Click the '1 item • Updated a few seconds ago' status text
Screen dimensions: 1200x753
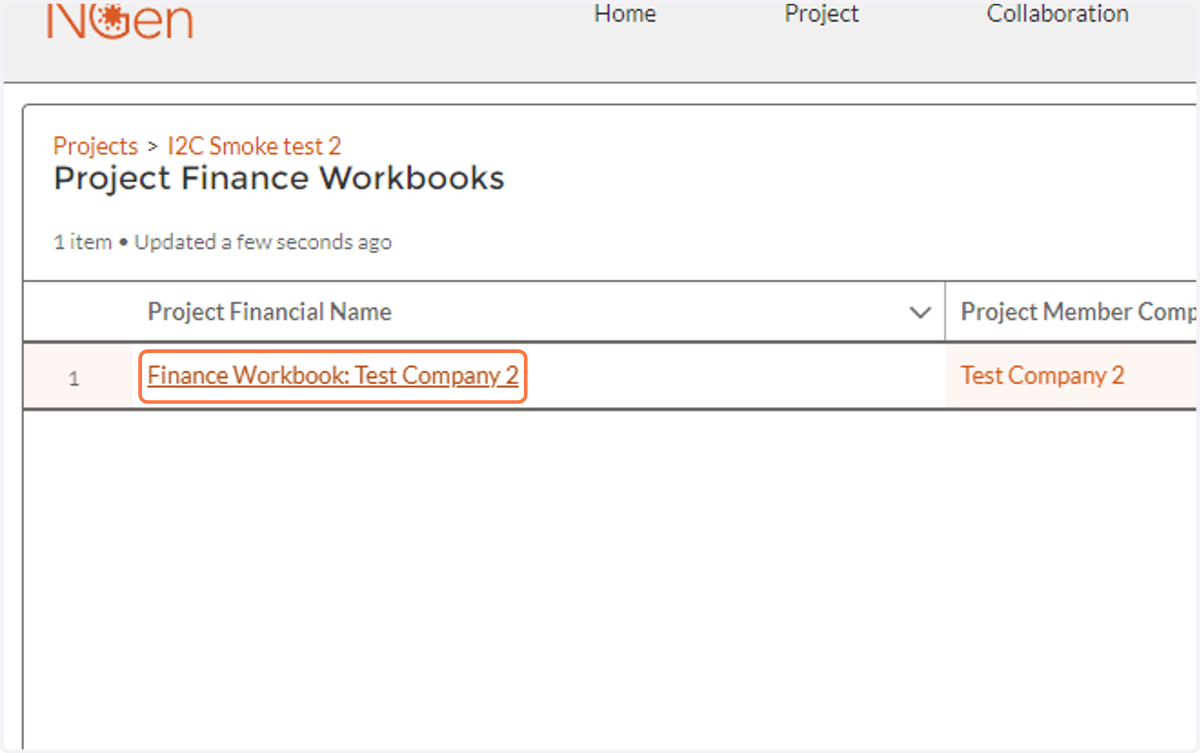pos(222,242)
